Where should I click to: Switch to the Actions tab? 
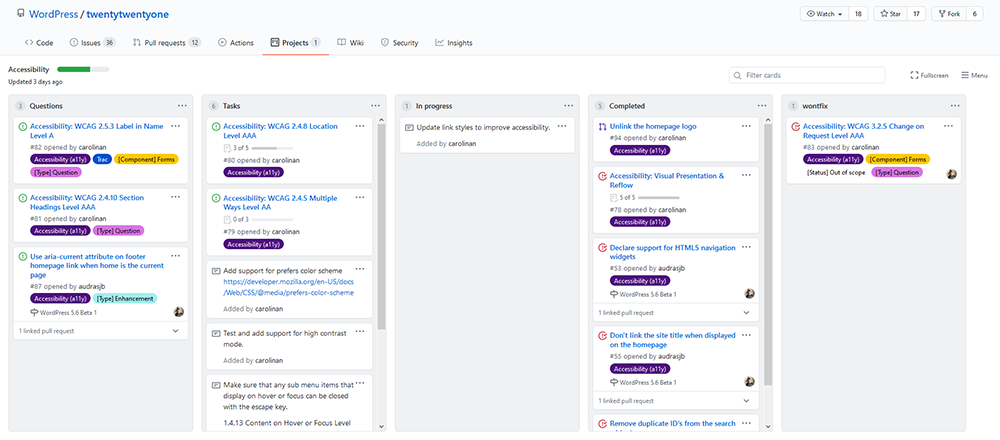click(236, 43)
